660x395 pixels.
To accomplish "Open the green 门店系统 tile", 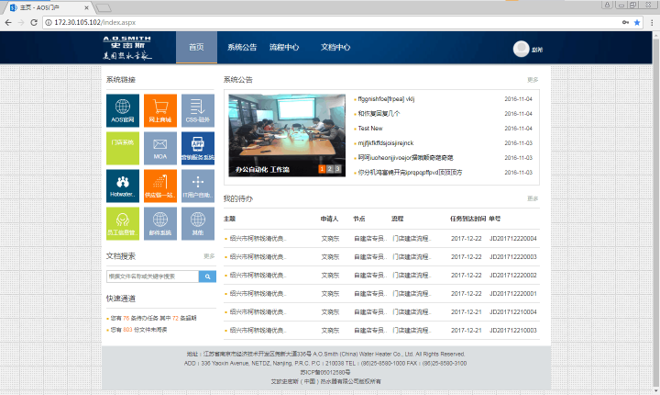I will point(122,148).
